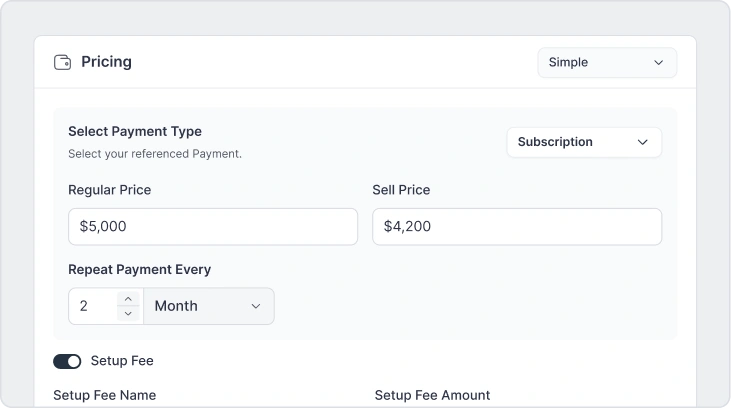The image size is (731, 408).
Task: Click the Sell Price field showing $4,200
Action: coord(516,226)
